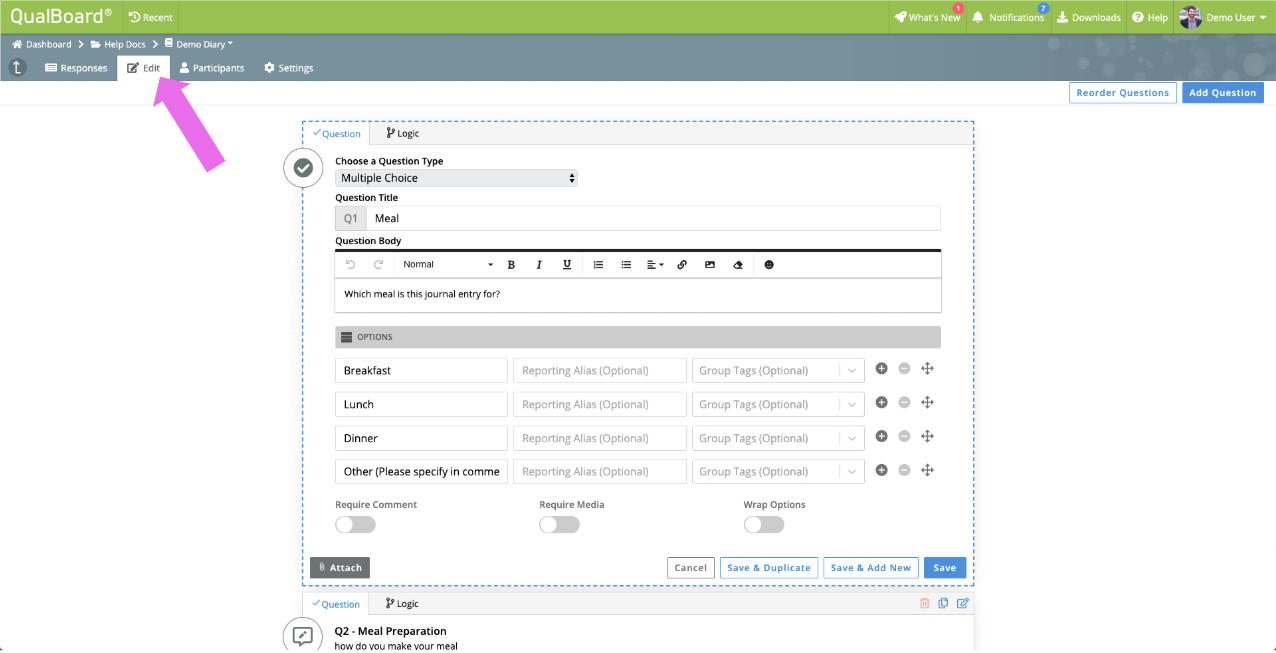Screen dimensions: 1276x653
Task: Cancel editing the question
Action: [691, 568]
